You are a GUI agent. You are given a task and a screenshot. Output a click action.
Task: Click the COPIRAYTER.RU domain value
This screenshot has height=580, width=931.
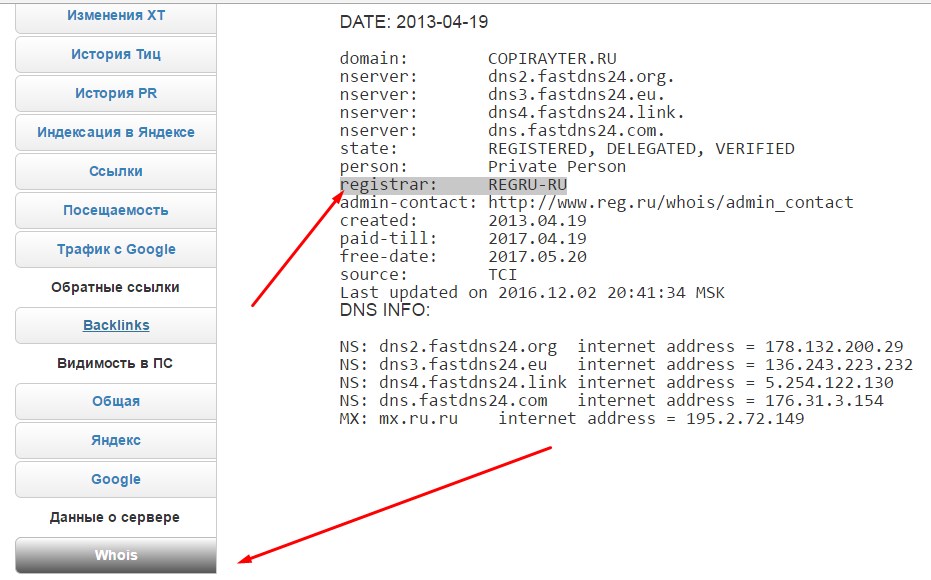click(547, 58)
